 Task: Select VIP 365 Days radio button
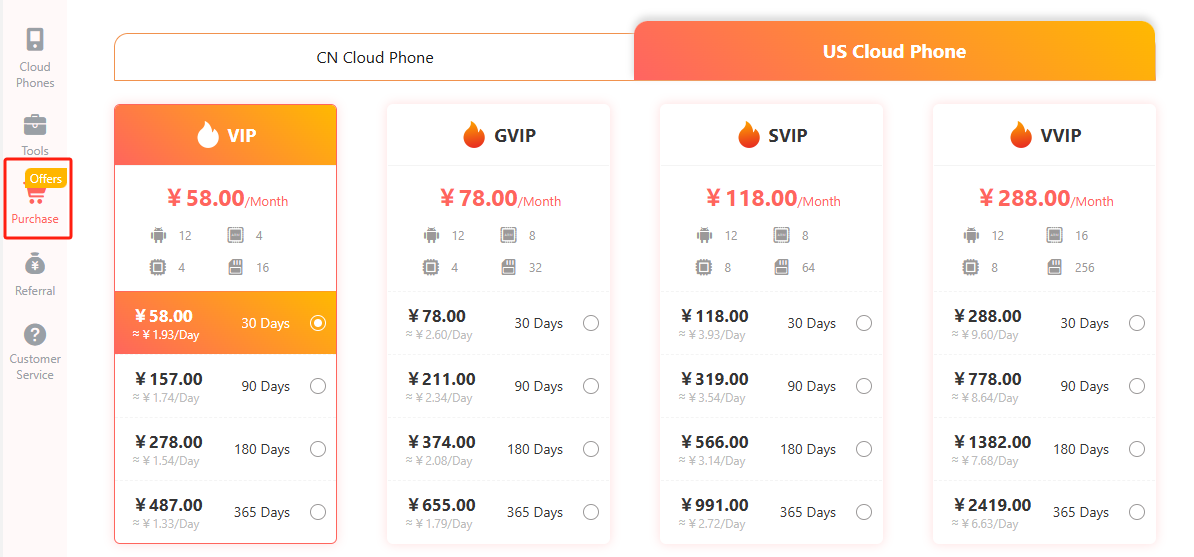(318, 512)
